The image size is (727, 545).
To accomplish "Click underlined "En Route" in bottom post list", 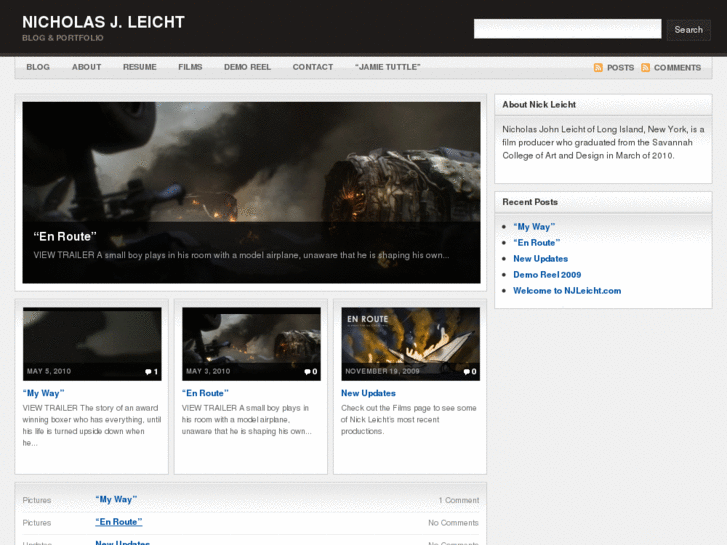I will click(x=119, y=522).
